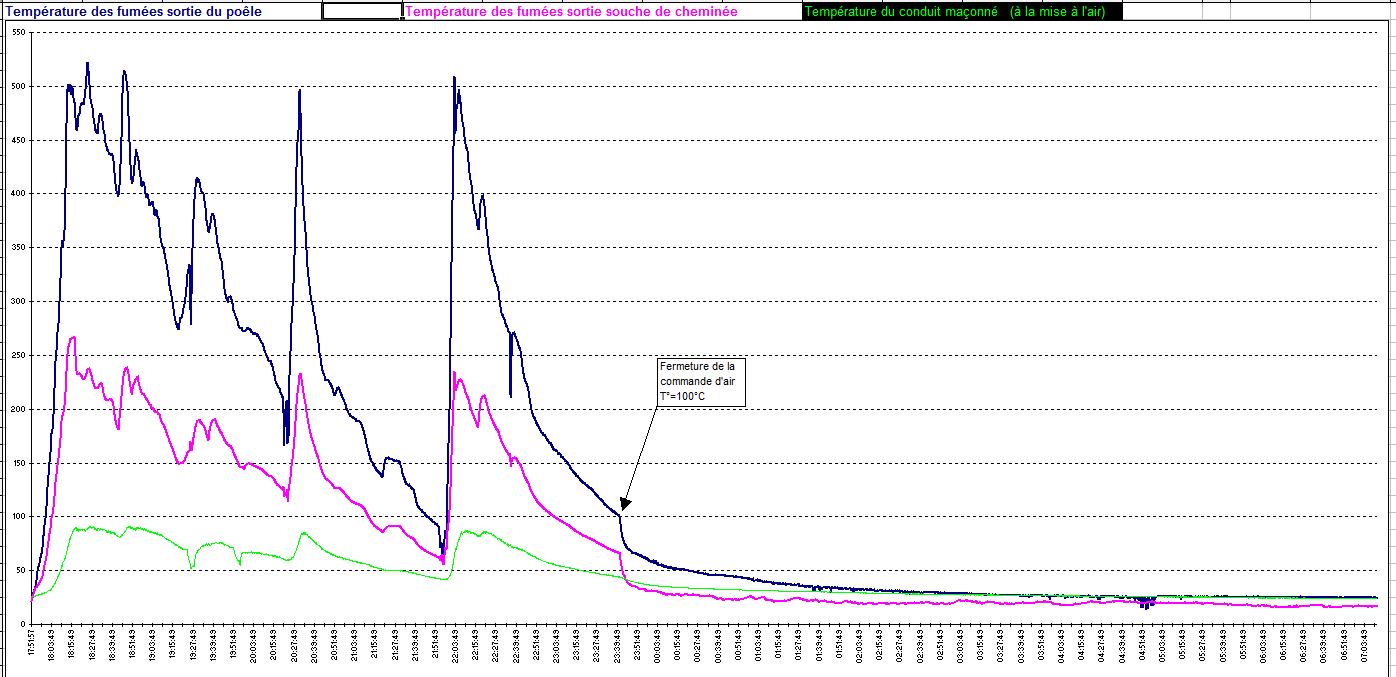Select the empty outlined cell in the header row
Screen dimensions: 1396x677
pyautogui.click(x=362, y=11)
